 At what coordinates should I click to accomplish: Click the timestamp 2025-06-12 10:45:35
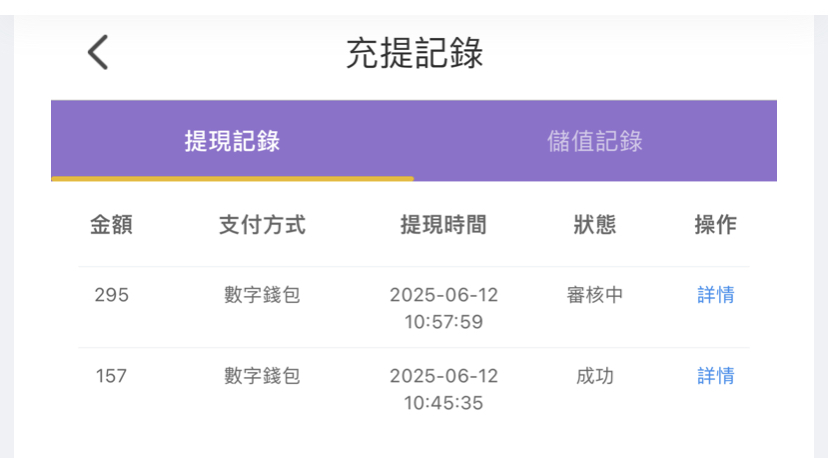tap(444, 389)
